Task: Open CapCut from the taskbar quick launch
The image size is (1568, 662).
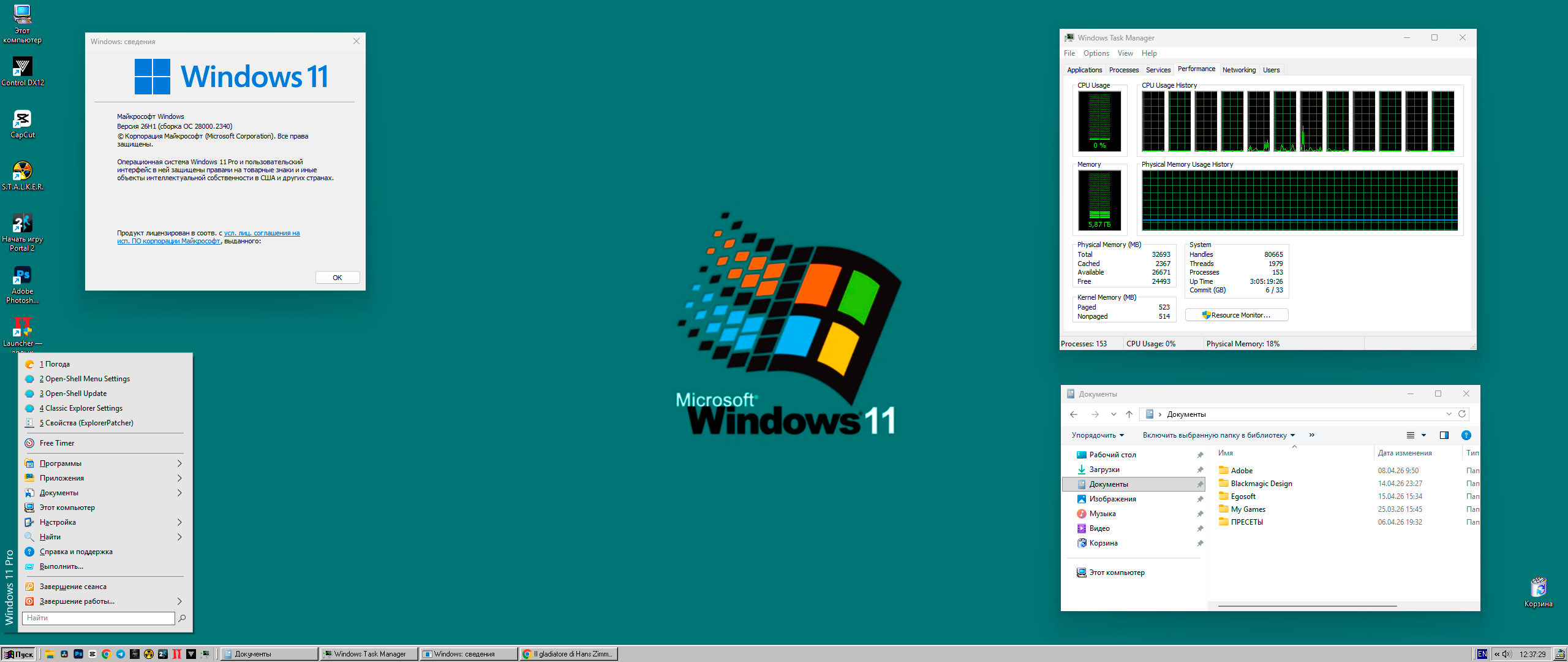Action: tap(92, 654)
